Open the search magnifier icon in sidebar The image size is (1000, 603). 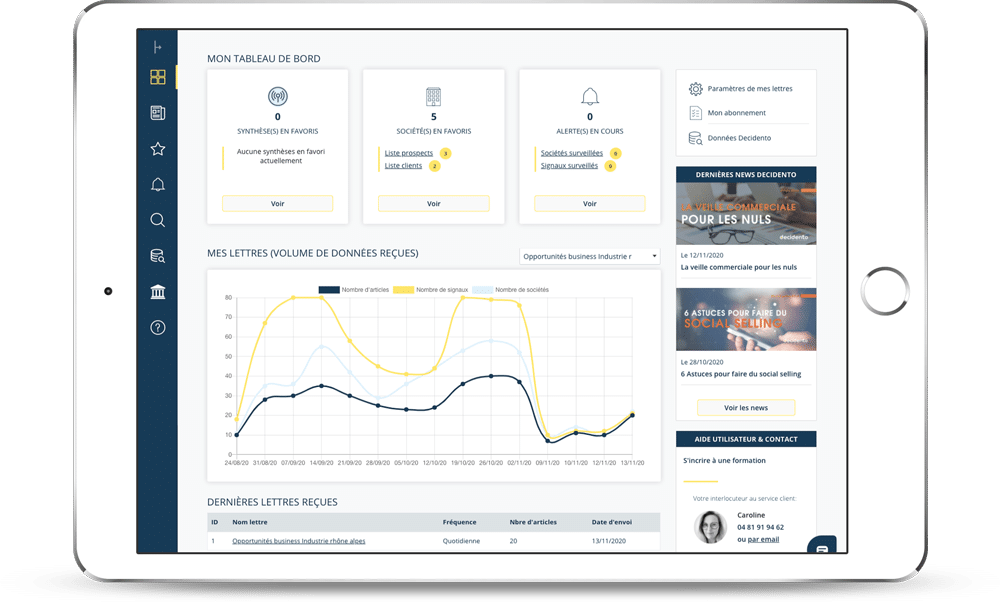(157, 220)
